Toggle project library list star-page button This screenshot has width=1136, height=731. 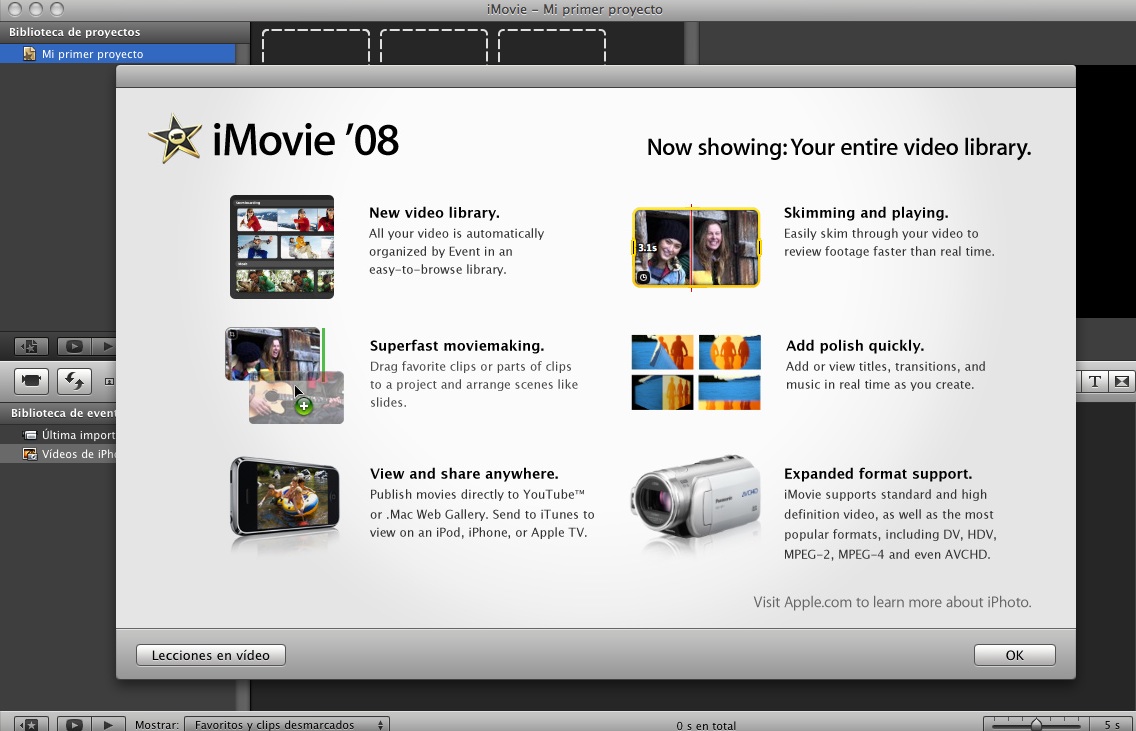point(31,346)
